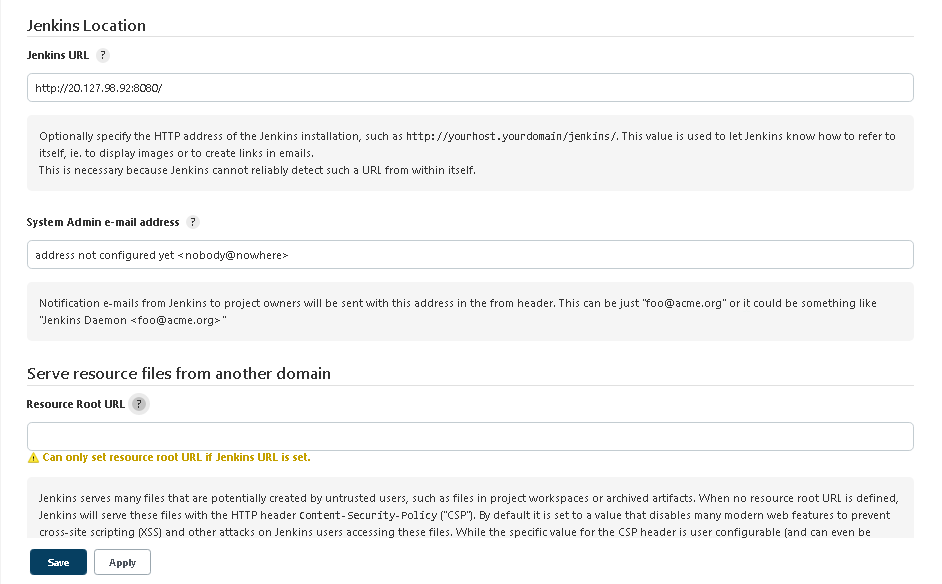
Task: Click the 'Serve resource files from another domain' heading
Action: pos(178,374)
